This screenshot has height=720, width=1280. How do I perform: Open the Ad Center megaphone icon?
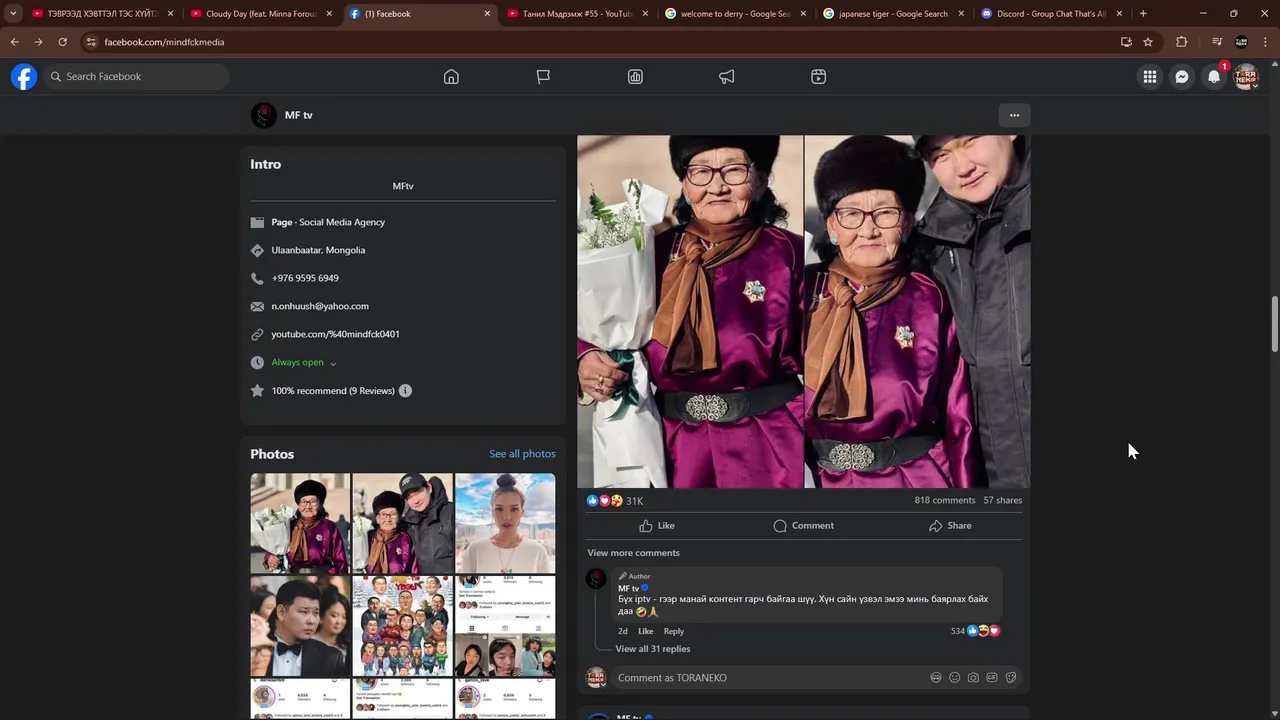(727, 77)
